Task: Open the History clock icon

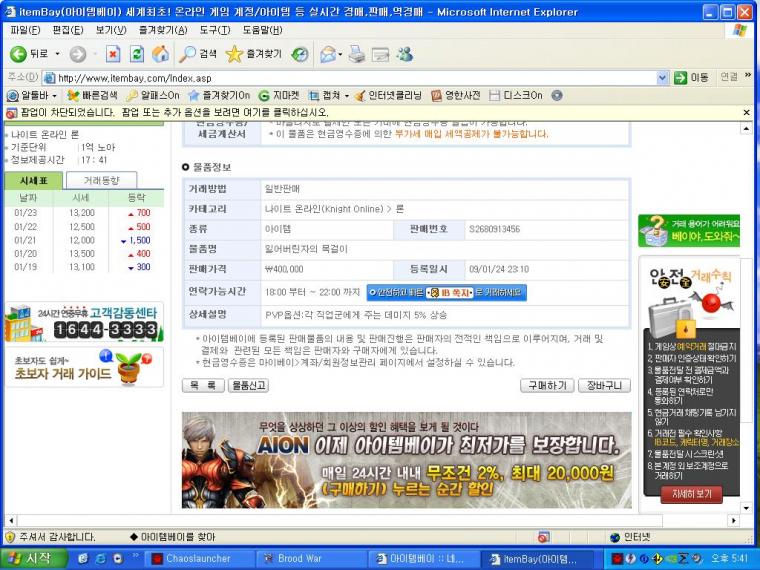Action: pos(300,54)
